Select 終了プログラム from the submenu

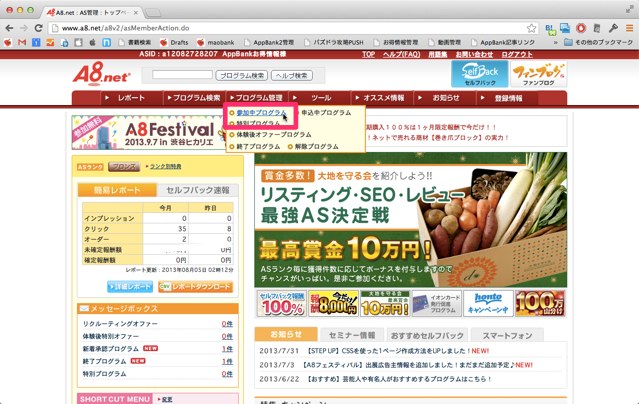click(x=258, y=146)
